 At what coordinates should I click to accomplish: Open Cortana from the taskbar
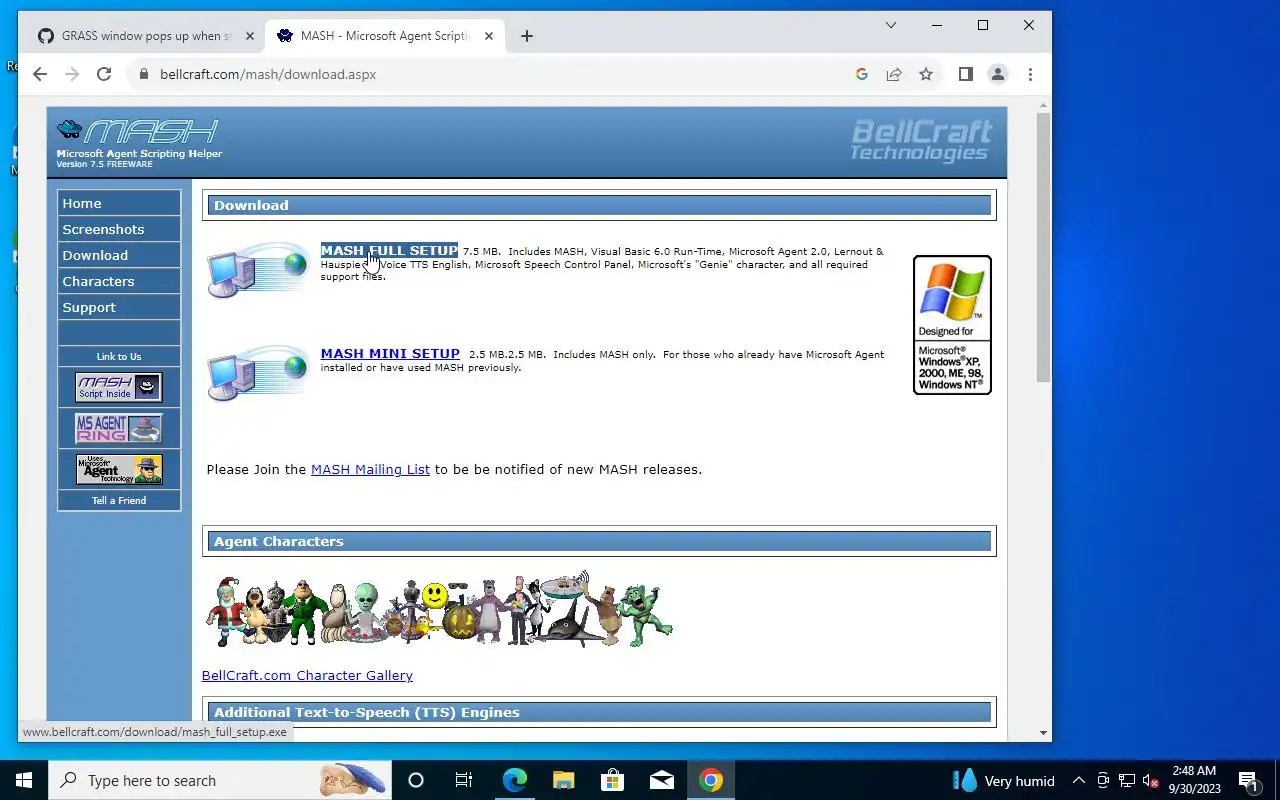[x=416, y=780]
